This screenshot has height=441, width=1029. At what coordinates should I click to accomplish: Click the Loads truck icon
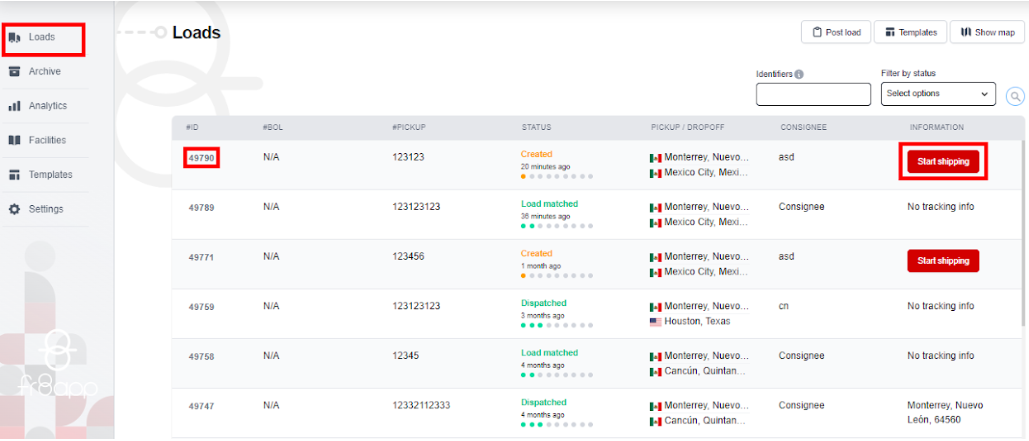tap(14, 38)
